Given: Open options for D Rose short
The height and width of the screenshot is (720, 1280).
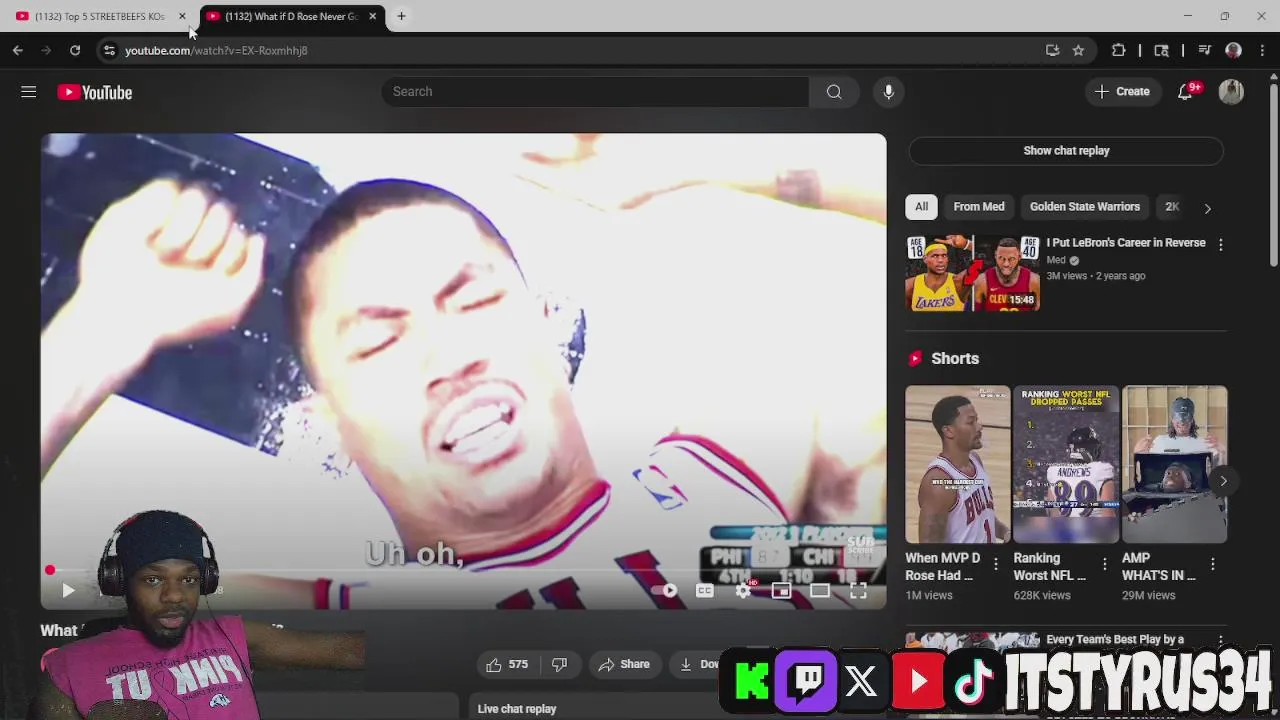Looking at the screenshot, I should pos(995,565).
